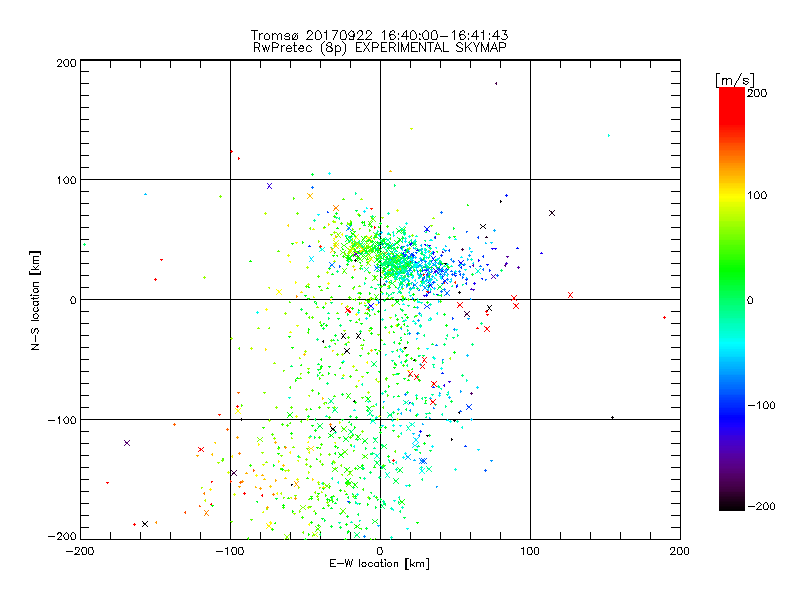Click the "N-S location [km]" axis label

(x=35, y=300)
